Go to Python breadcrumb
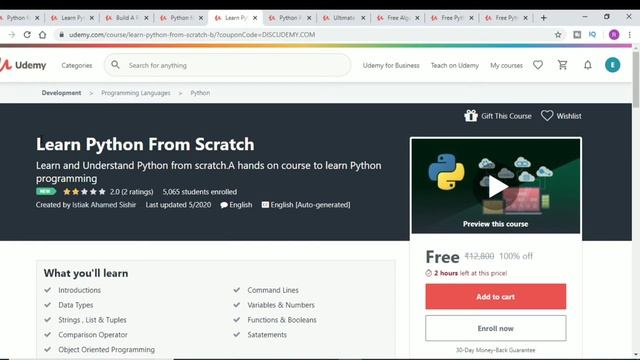This screenshot has width=640, height=360. tap(200, 93)
